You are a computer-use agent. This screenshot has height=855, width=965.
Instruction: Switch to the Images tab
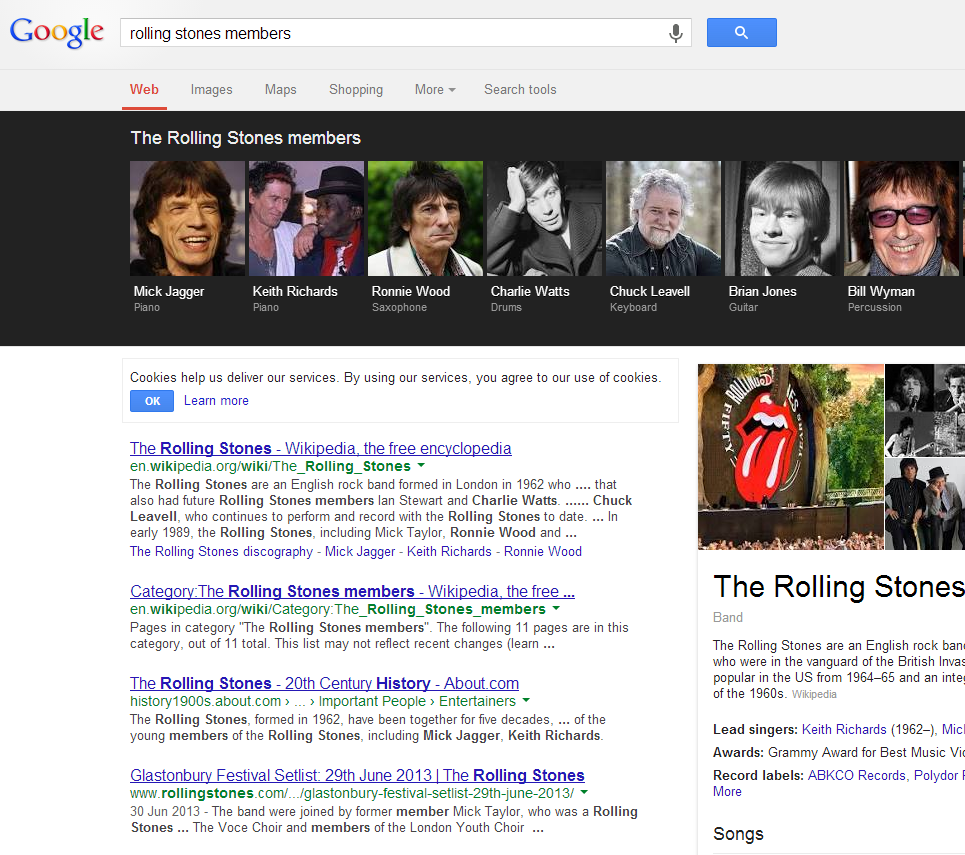pyautogui.click(x=212, y=90)
